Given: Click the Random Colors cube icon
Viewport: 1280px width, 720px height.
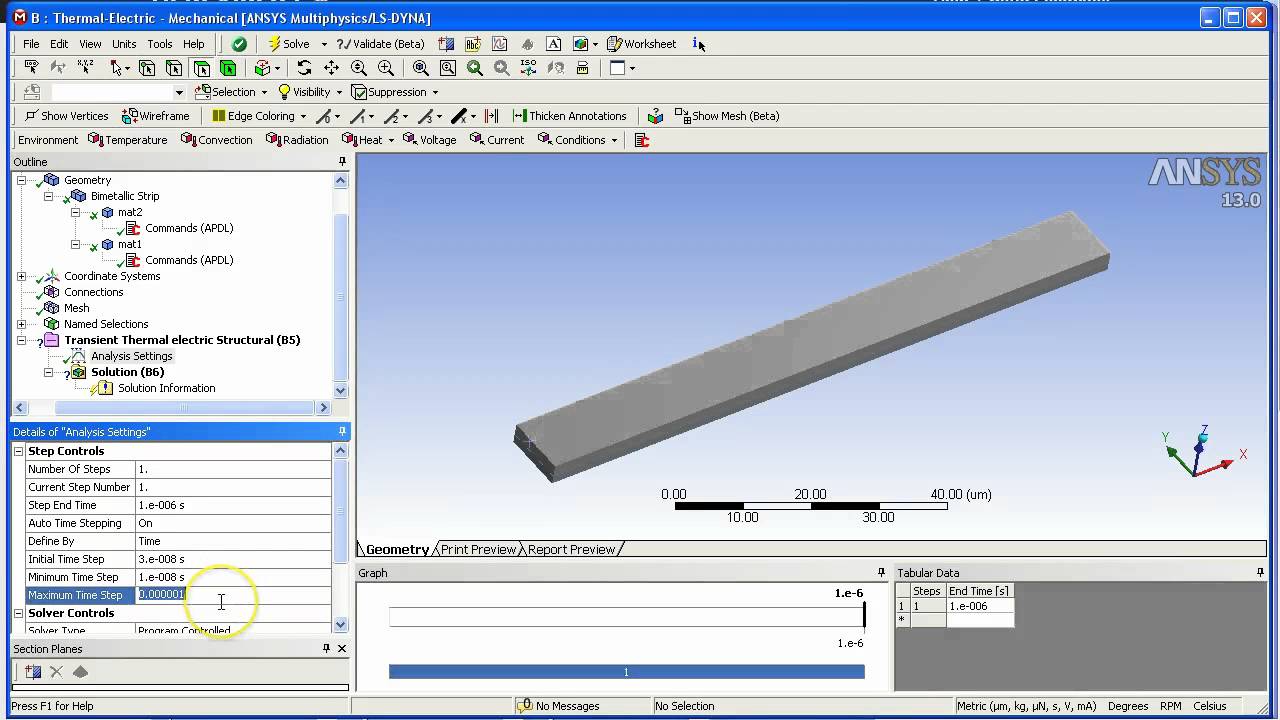Looking at the screenshot, I should coord(654,116).
